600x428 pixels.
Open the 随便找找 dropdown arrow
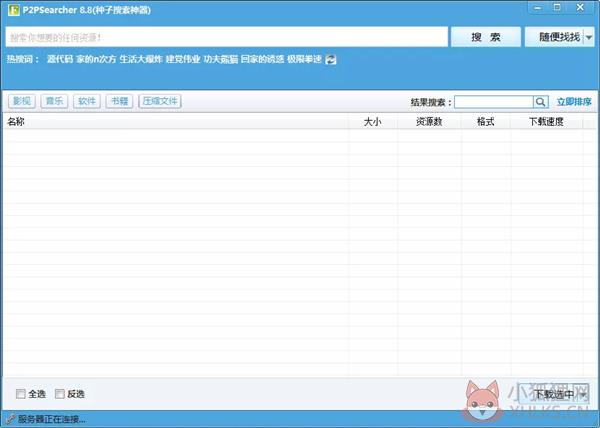tap(589, 37)
